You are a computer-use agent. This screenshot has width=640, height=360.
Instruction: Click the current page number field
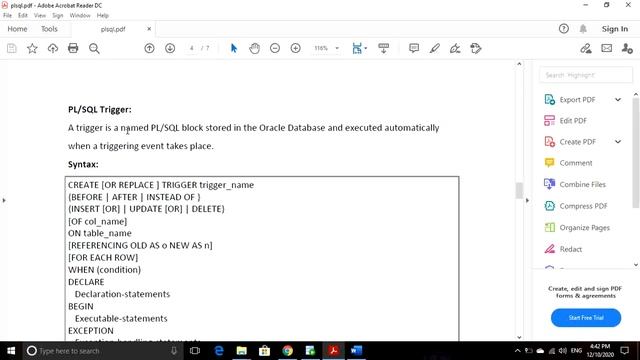click(x=191, y=48)
